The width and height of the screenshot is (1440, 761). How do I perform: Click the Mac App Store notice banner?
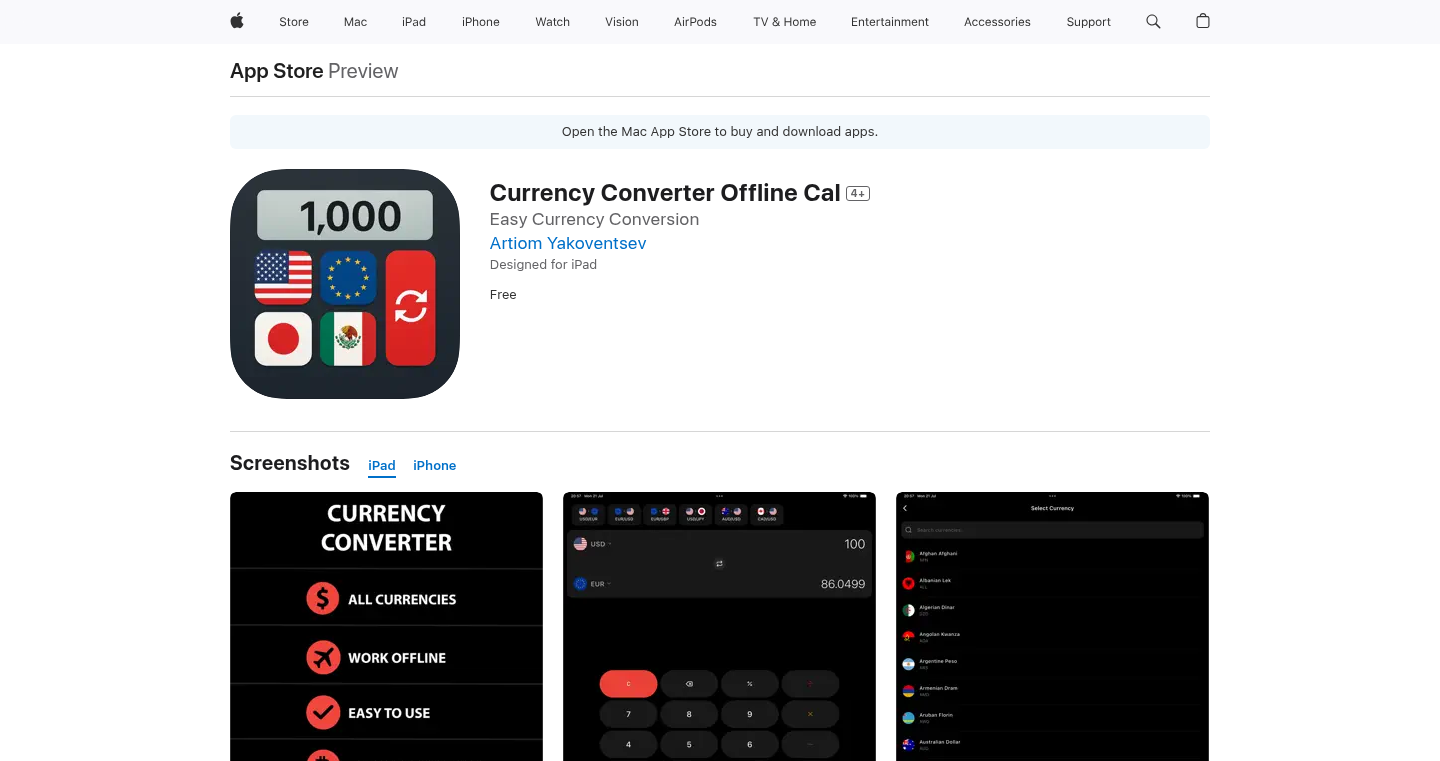(x=720, y=132)
